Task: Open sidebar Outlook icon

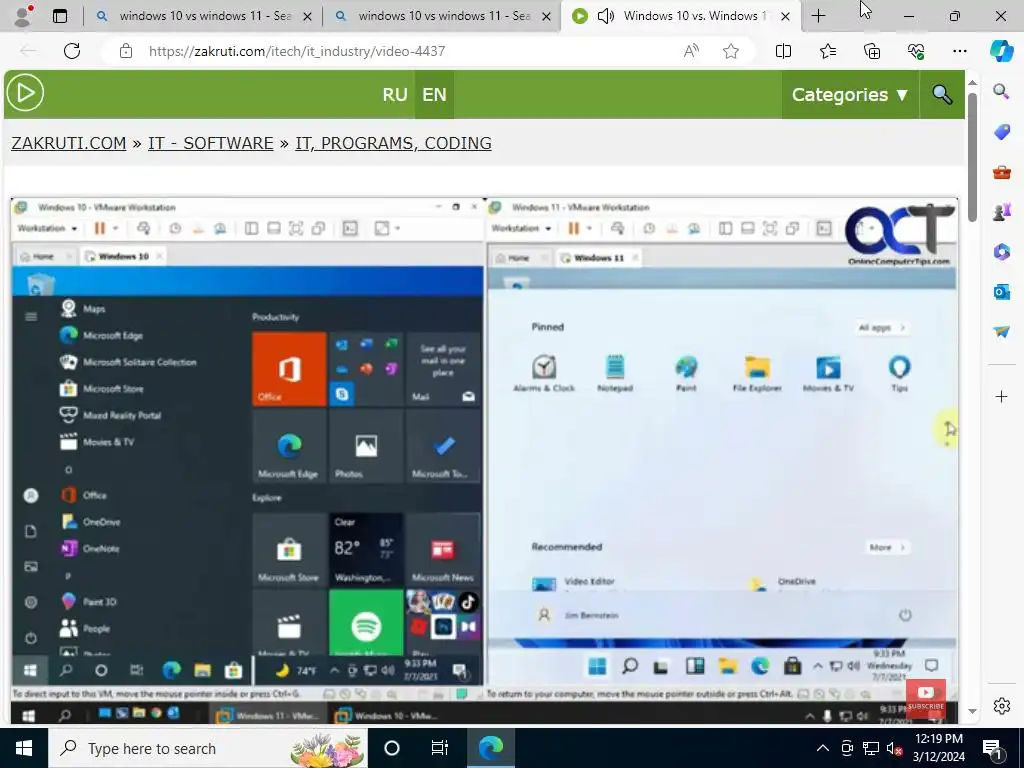Action: point(1001,292)
